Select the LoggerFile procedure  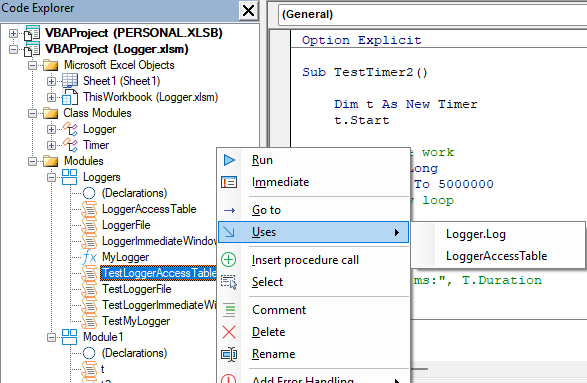tap(126, 225)
